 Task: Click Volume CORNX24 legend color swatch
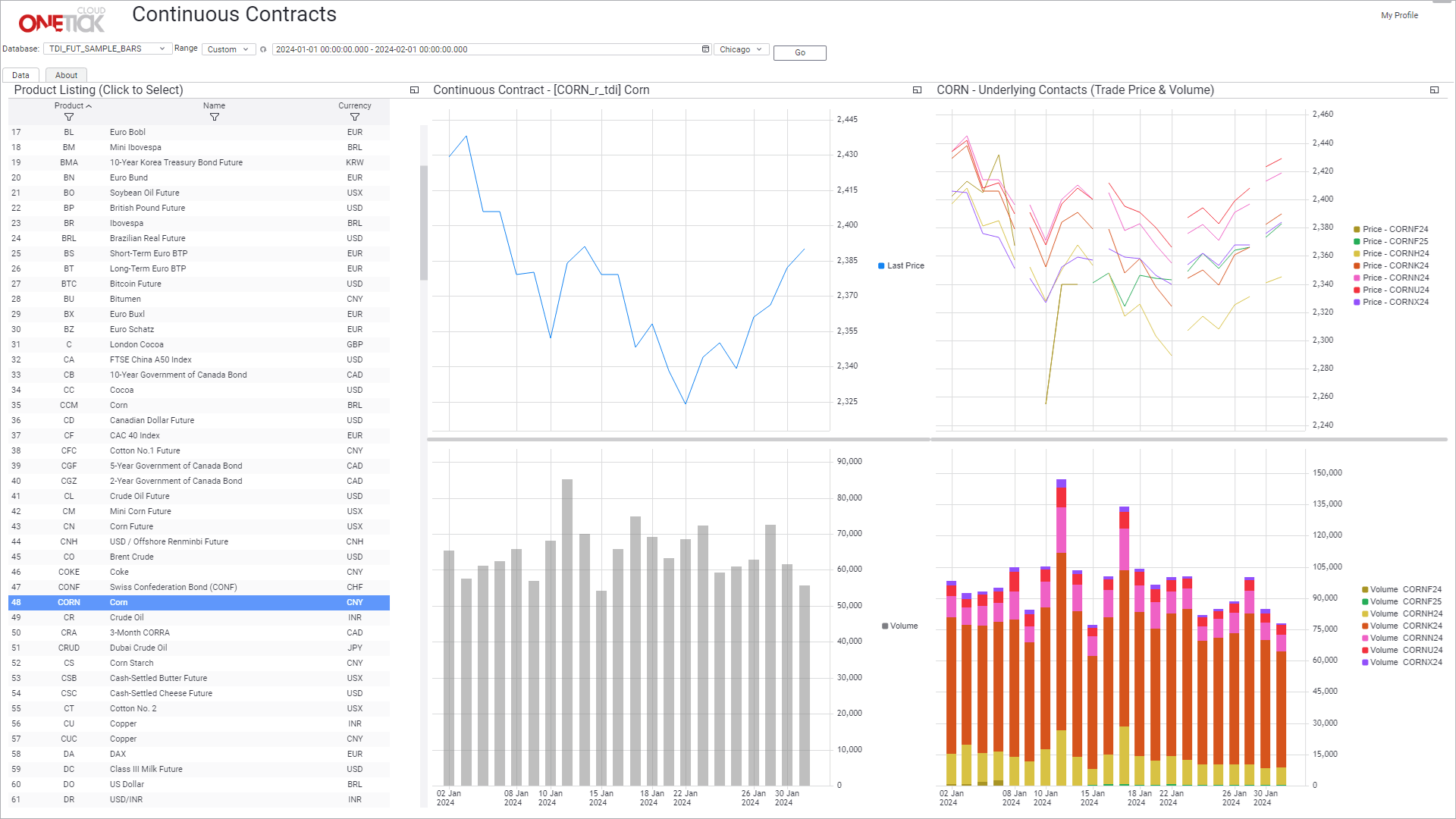coord(1365,663)
